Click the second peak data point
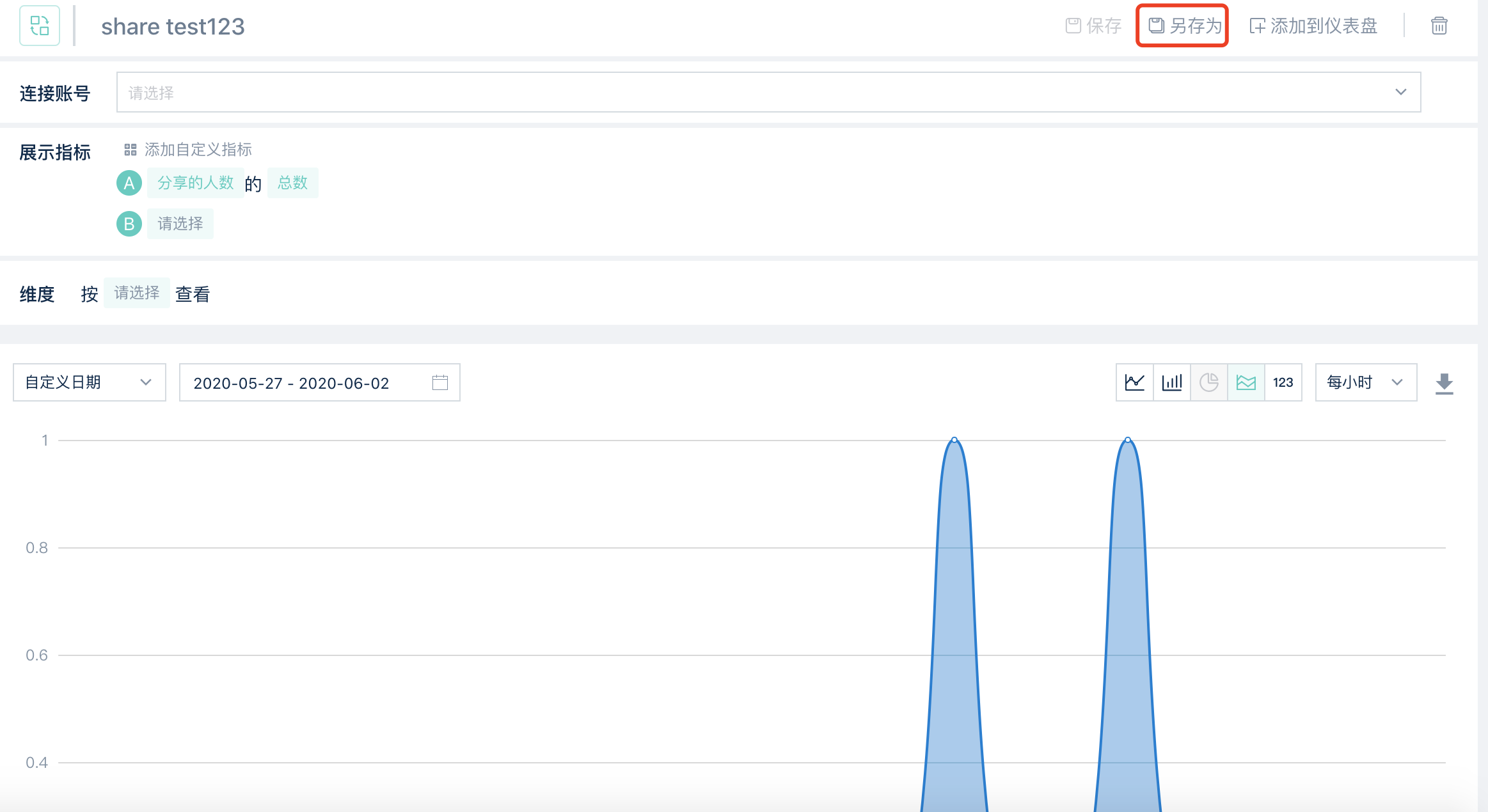This screenshot has width=1488, height=812. pyautogui.click(x=1128, y=440)
